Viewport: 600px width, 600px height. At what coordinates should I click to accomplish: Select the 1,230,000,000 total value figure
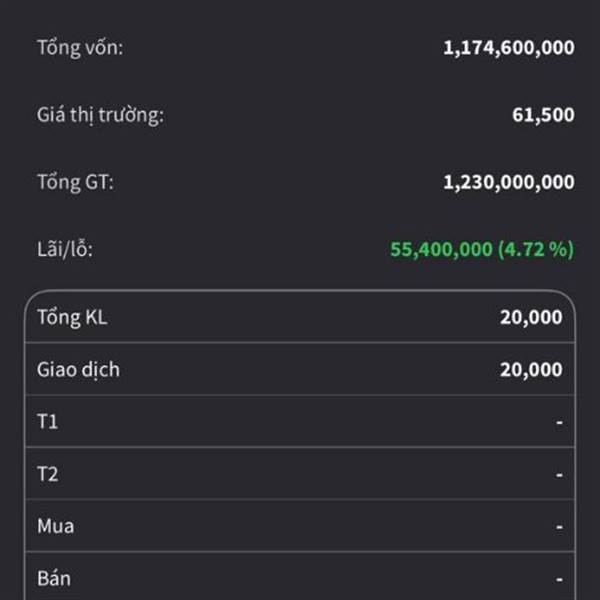[509, 182]
